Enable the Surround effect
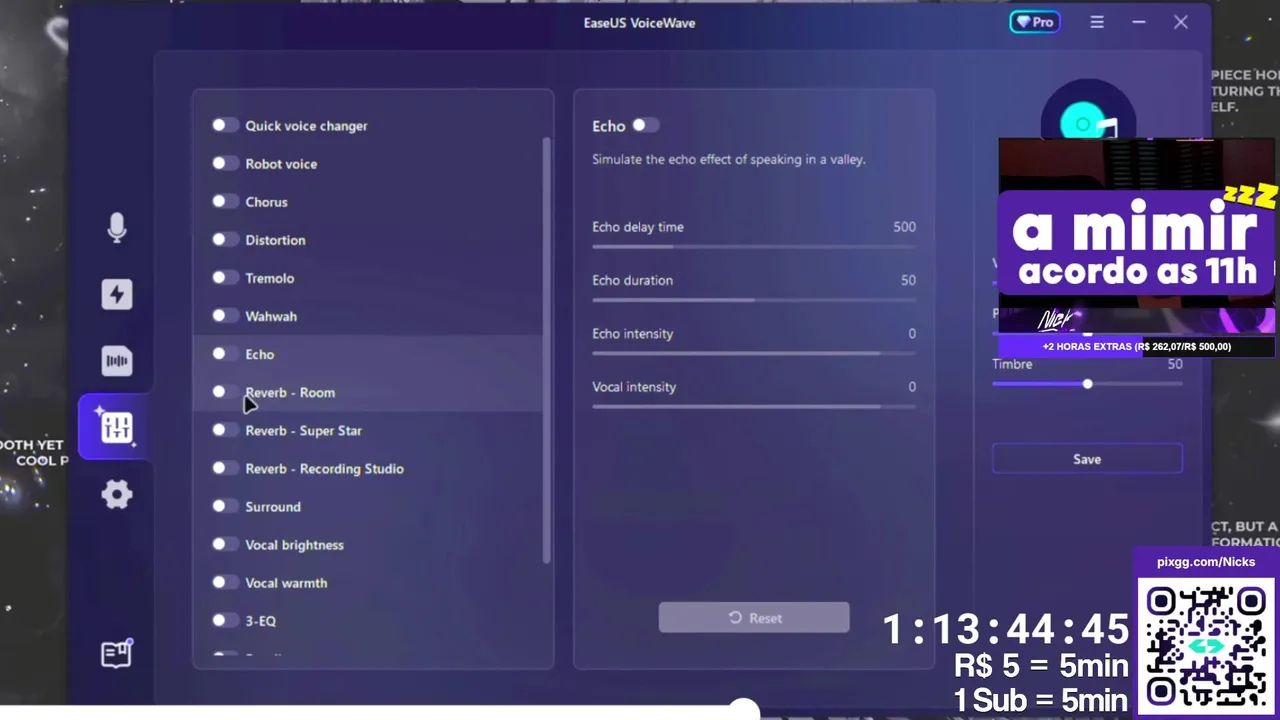This screenshot has height=720, width=1280. pos(225,506)
